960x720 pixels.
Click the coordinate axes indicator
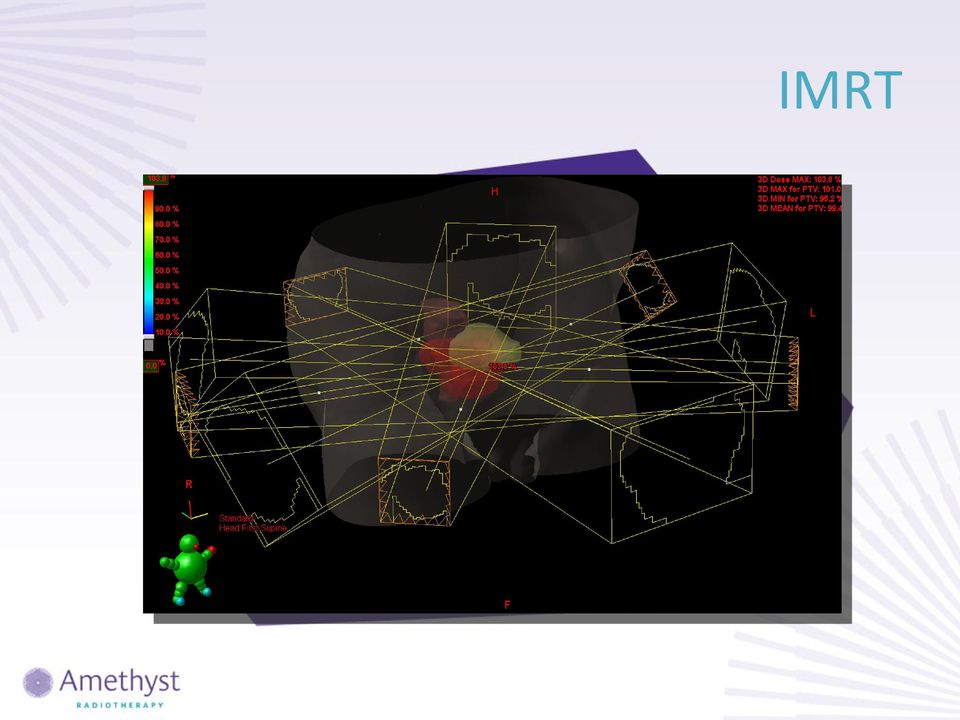point(195,511)
